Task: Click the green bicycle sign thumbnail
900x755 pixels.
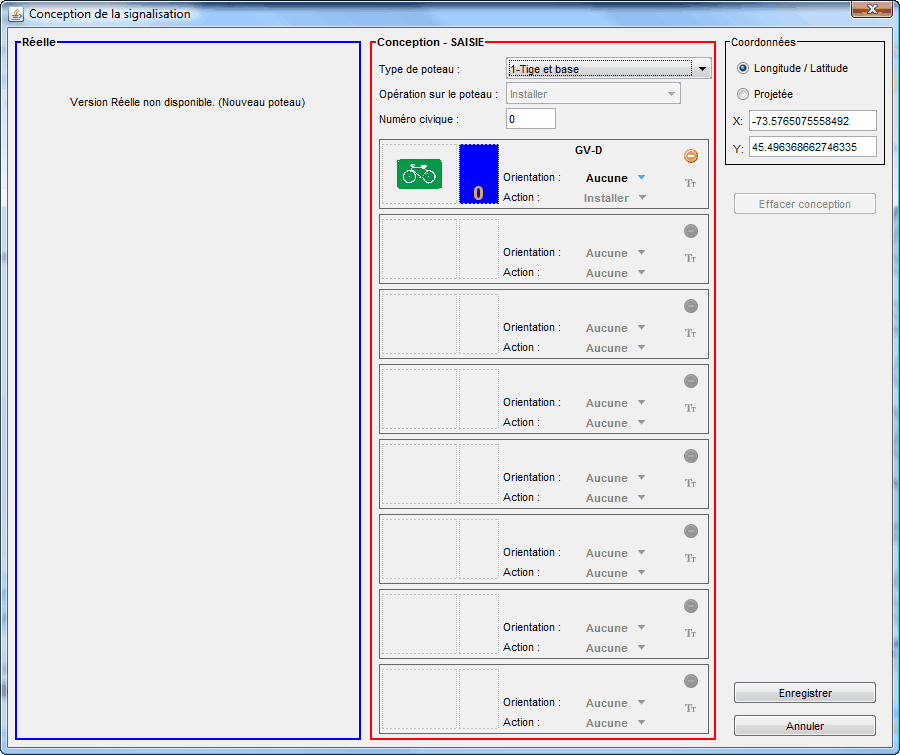Action: tap(418, 174)
